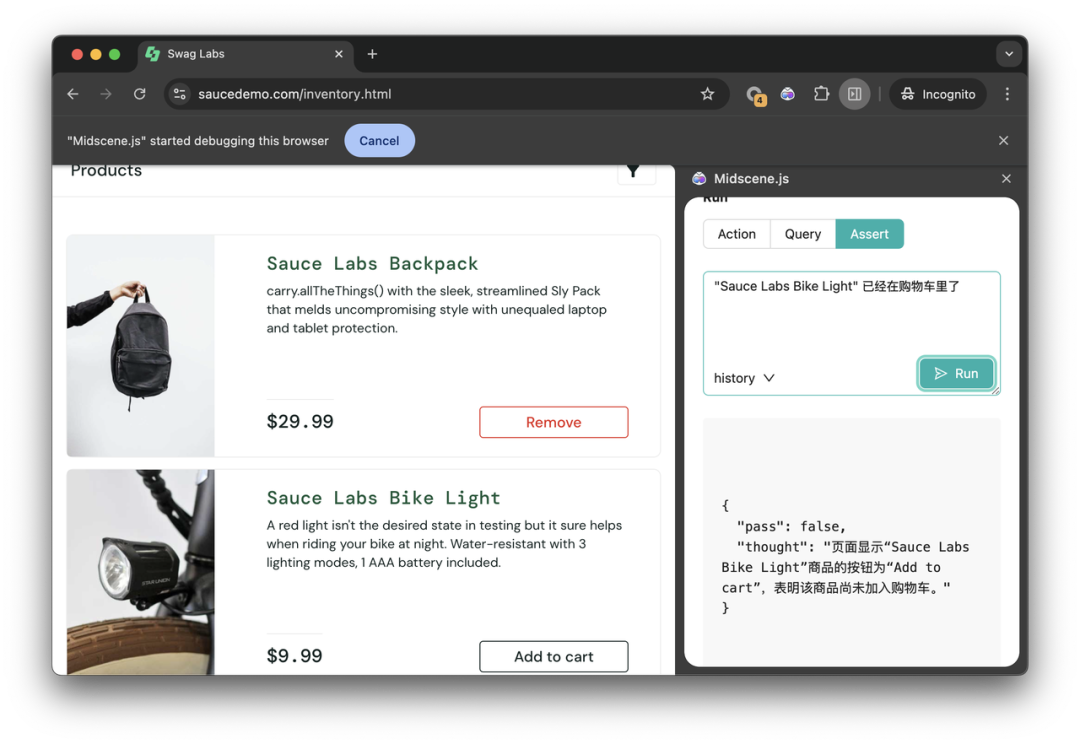Click the Midscene.js logo in panel header

pyautogui.click(x=699, y=179)
